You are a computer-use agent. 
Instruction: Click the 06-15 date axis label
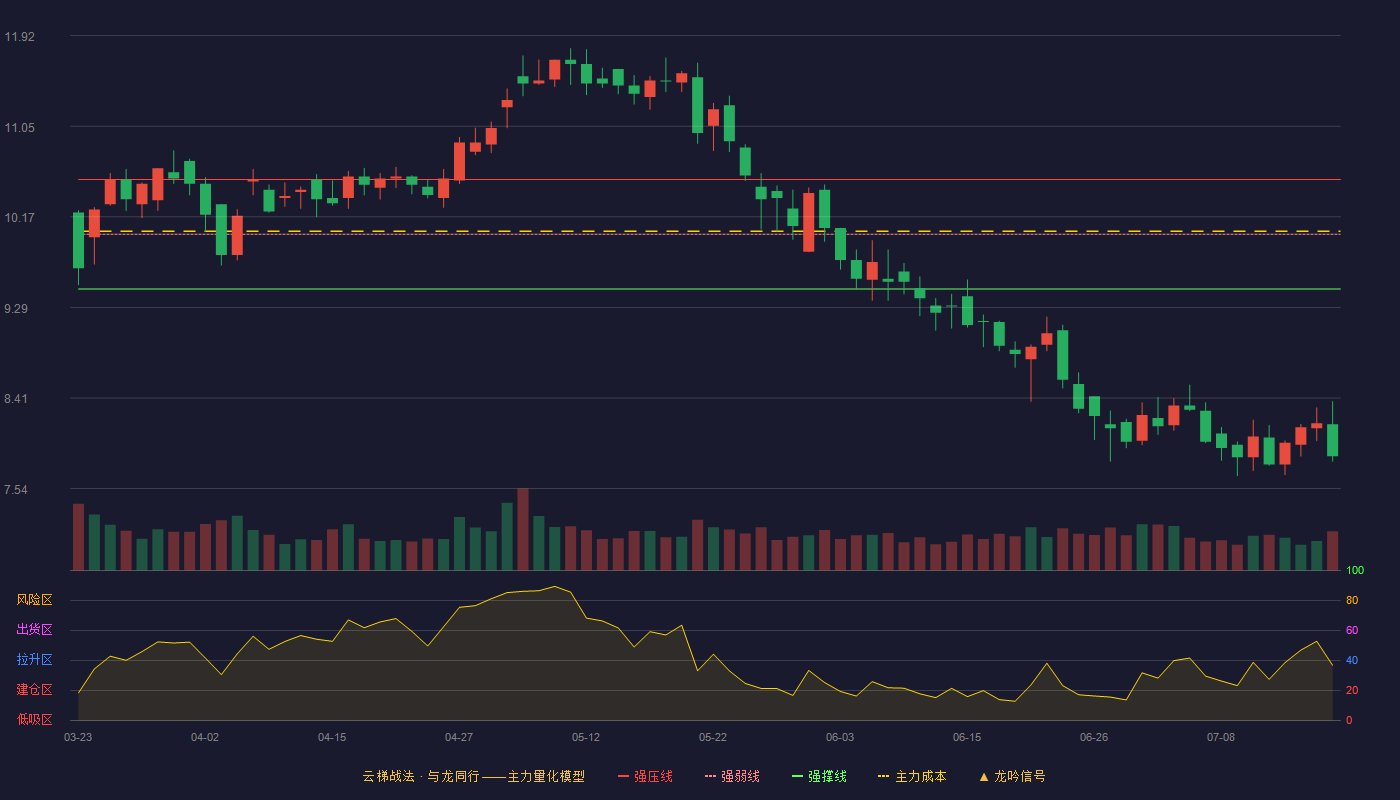pos(967,737)
